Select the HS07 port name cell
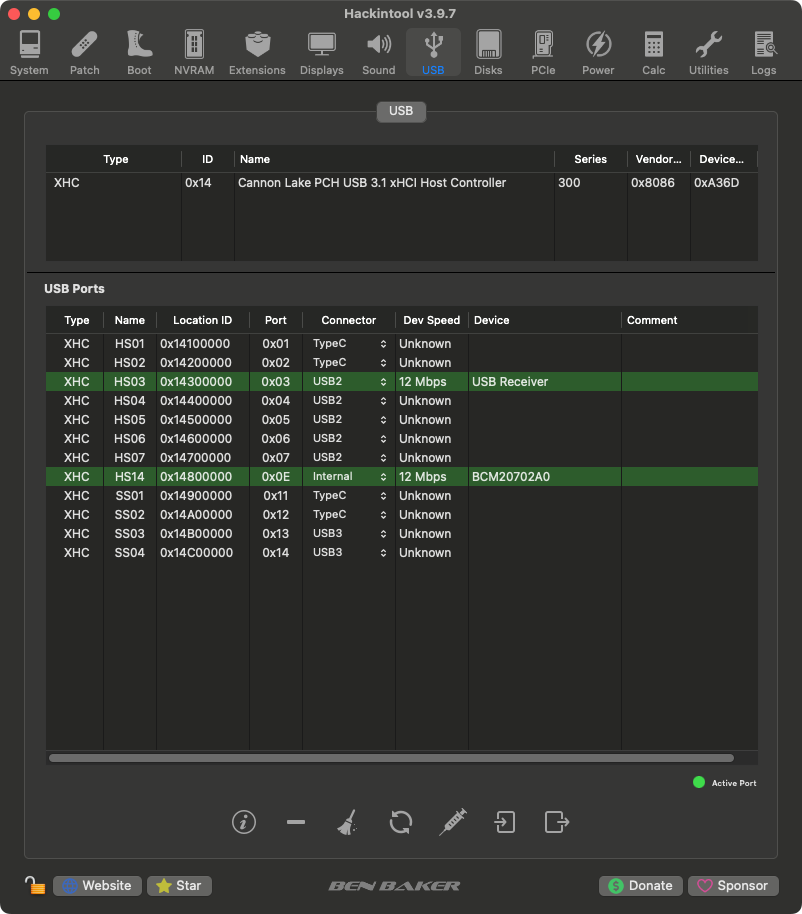The width and height of the screenshot is (802, 914). click(129, 458)
